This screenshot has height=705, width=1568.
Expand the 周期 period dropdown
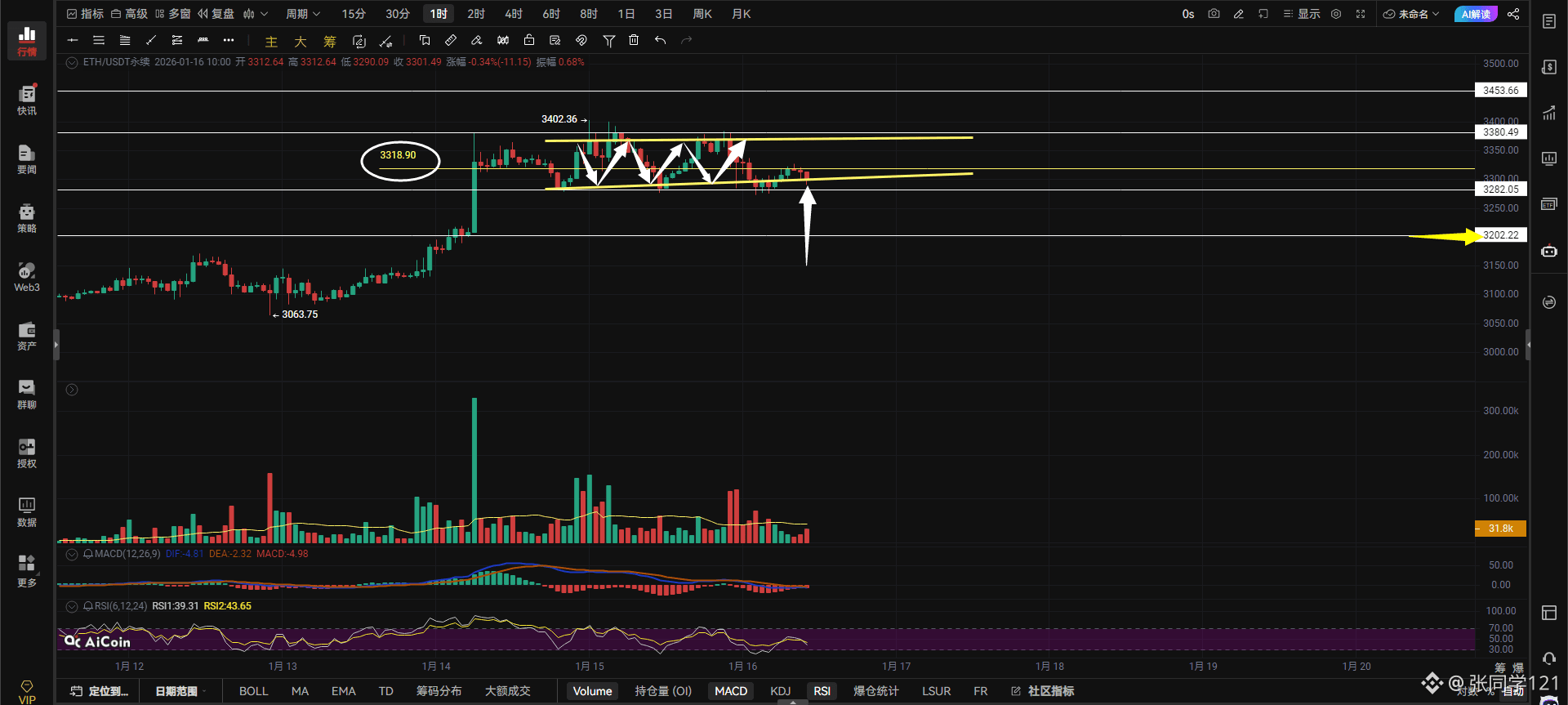(x=303, y=14)
